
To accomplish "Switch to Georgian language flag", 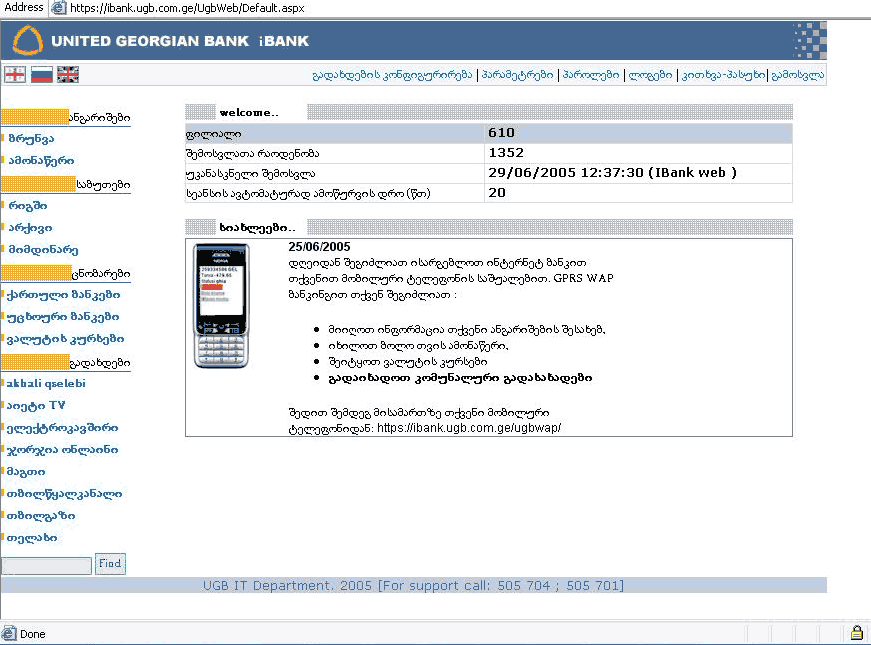I will point(14,74).
